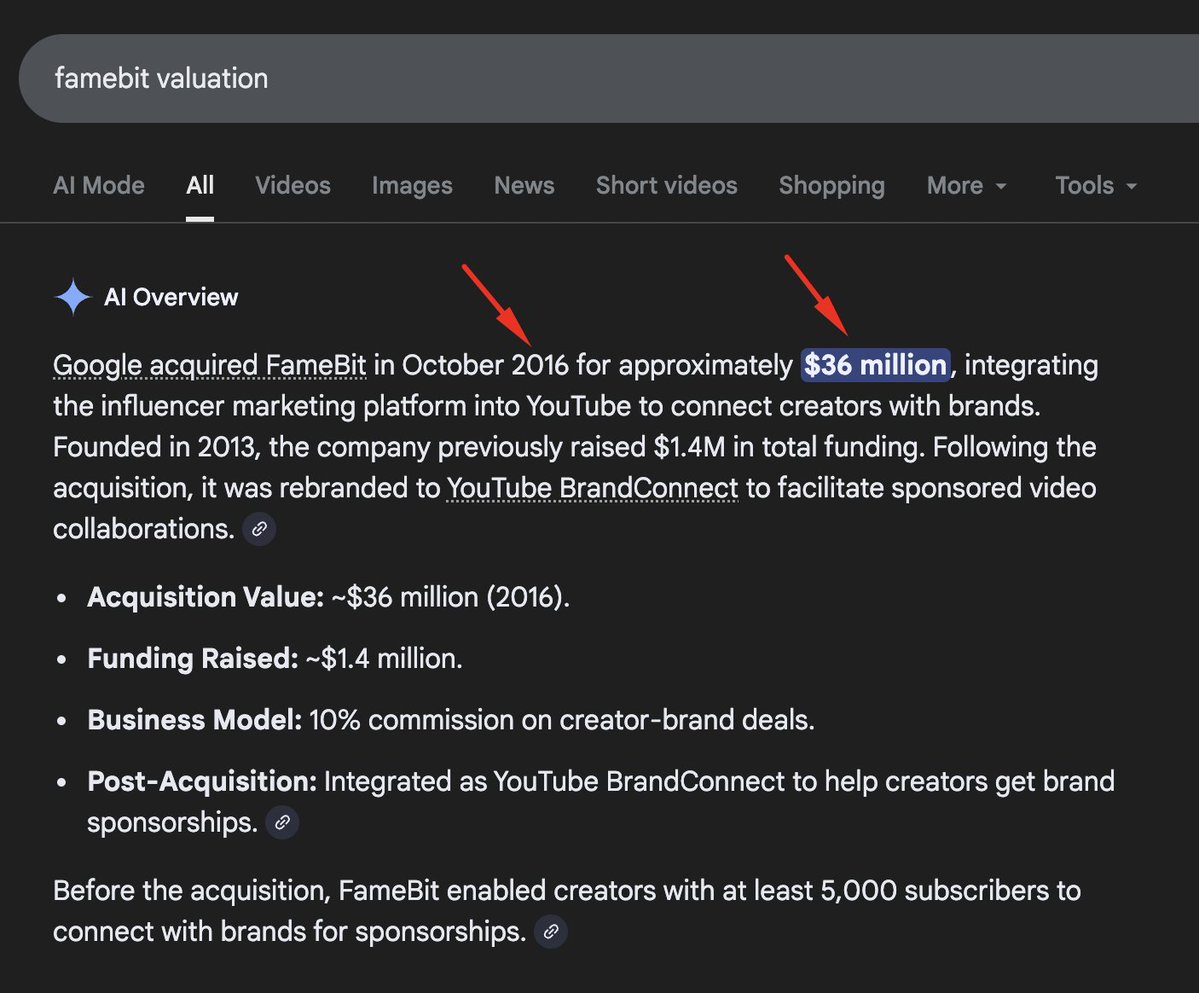The height and width of the screenshot is (993, 1199).
Task: Click the Acquisition Value bullet text
Action: pyautogui.click(x=329, y=597)
